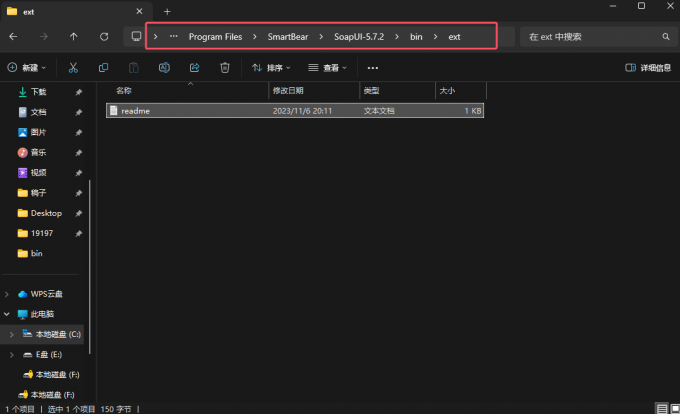
Task: Go back to previous folder
Action: pyautogui.click(x=13, y=37)
